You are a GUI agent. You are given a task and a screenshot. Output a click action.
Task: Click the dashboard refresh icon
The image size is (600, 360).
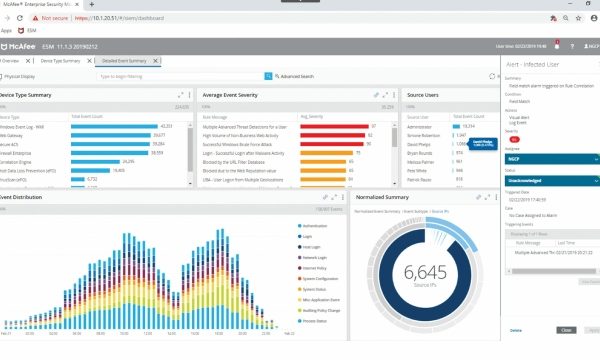(492, 77)
